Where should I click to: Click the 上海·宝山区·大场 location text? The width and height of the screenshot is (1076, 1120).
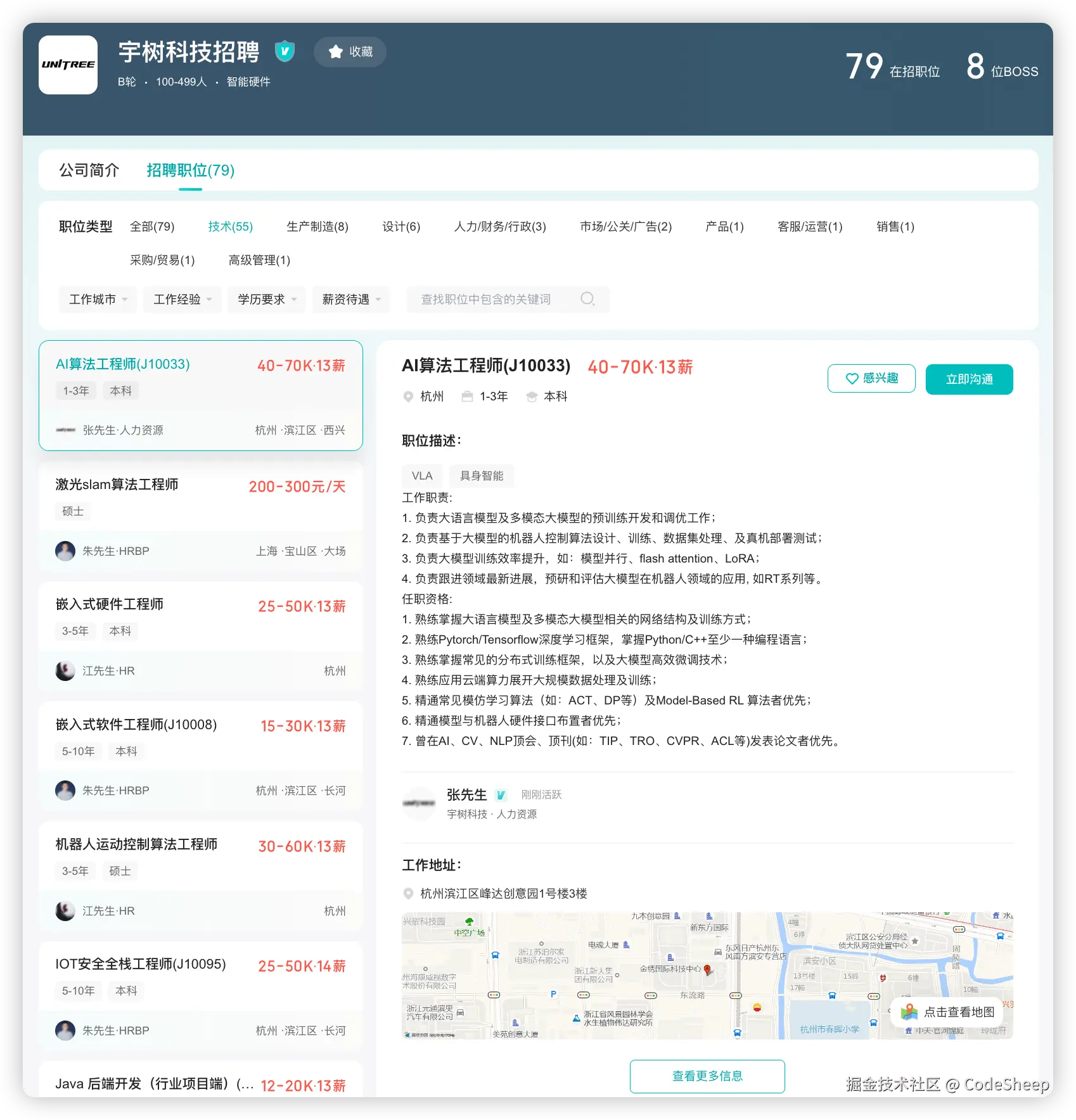[x=301, y=551]
